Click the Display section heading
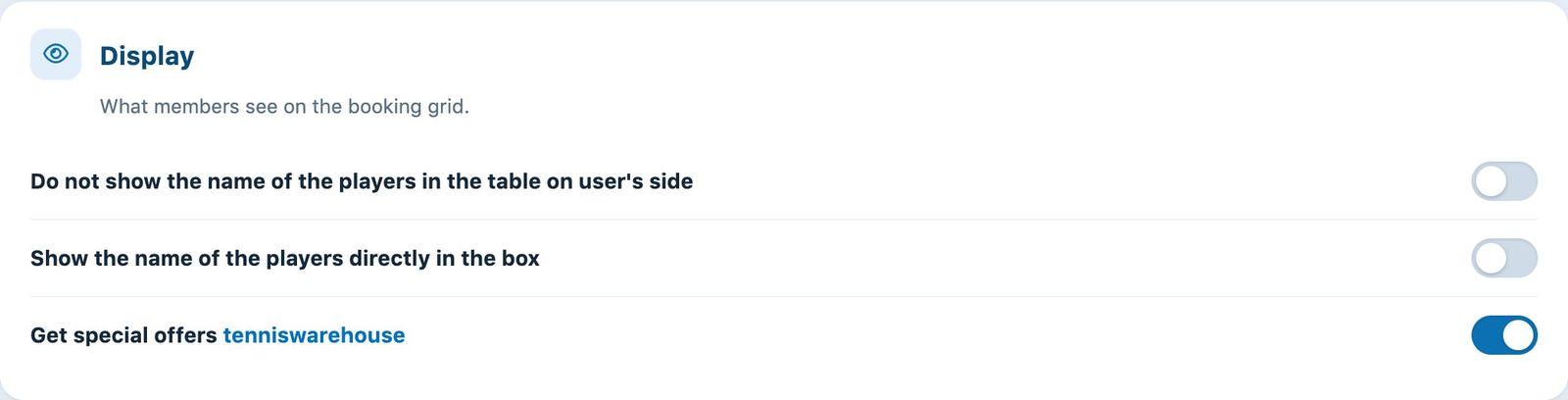 pyautogui.click(x=147, y=56)
